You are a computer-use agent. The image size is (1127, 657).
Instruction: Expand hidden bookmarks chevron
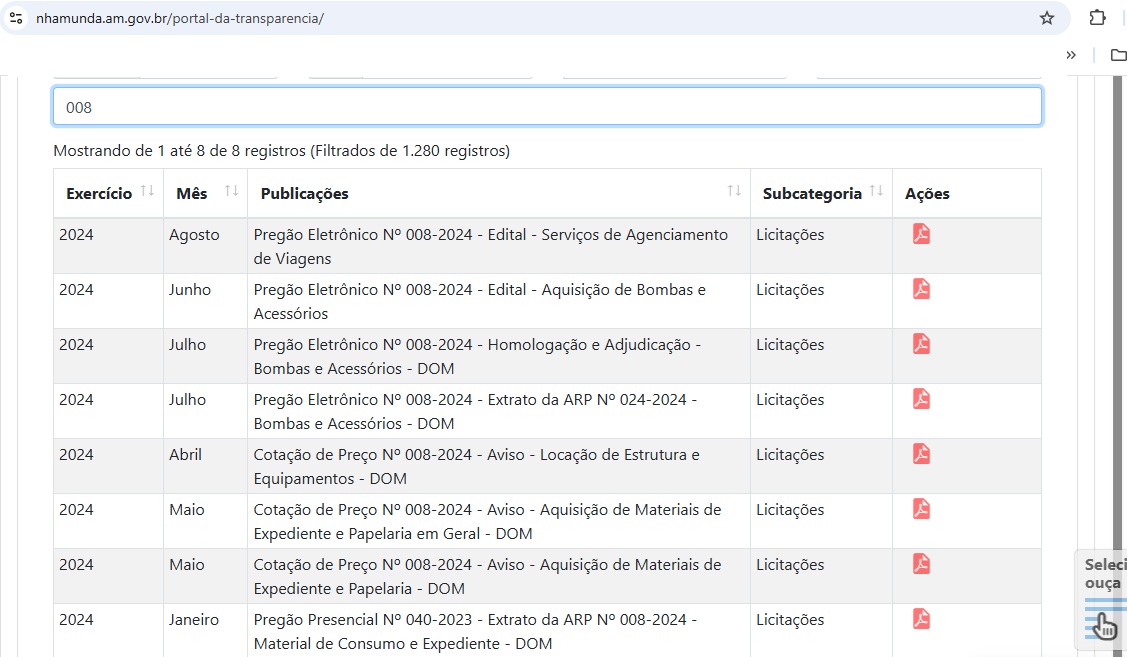click(x=1071, y=55)
